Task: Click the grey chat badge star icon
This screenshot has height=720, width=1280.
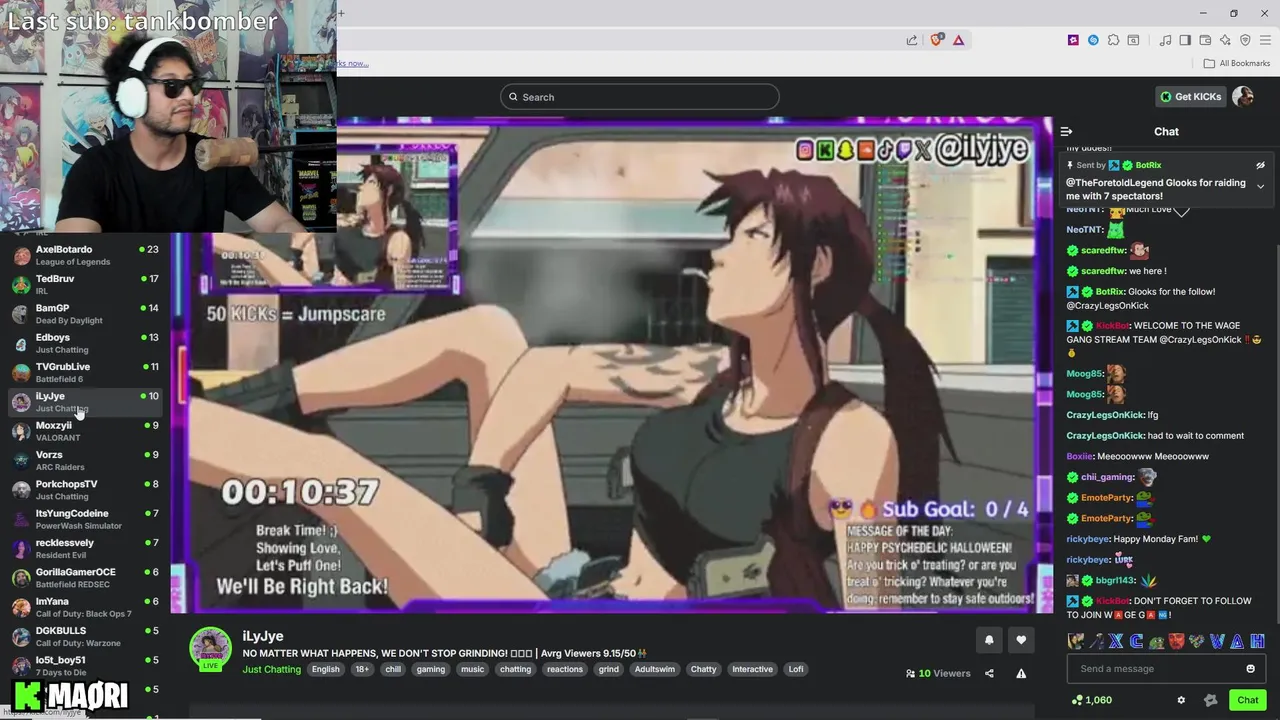Action: pyautogui.click(x=1210, y=700)
